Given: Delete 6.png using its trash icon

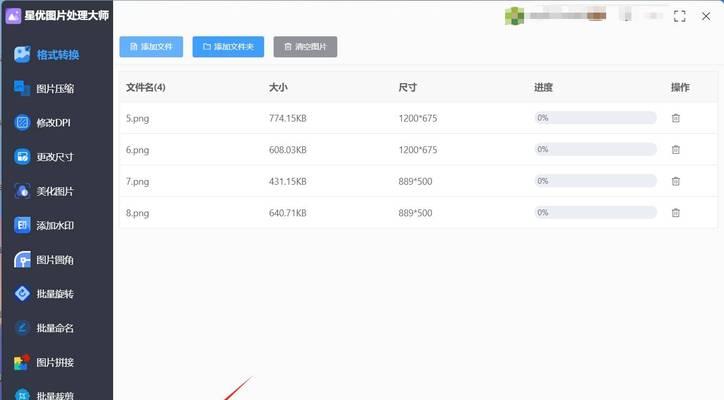Looking at the screenshot, I should 676,150.
